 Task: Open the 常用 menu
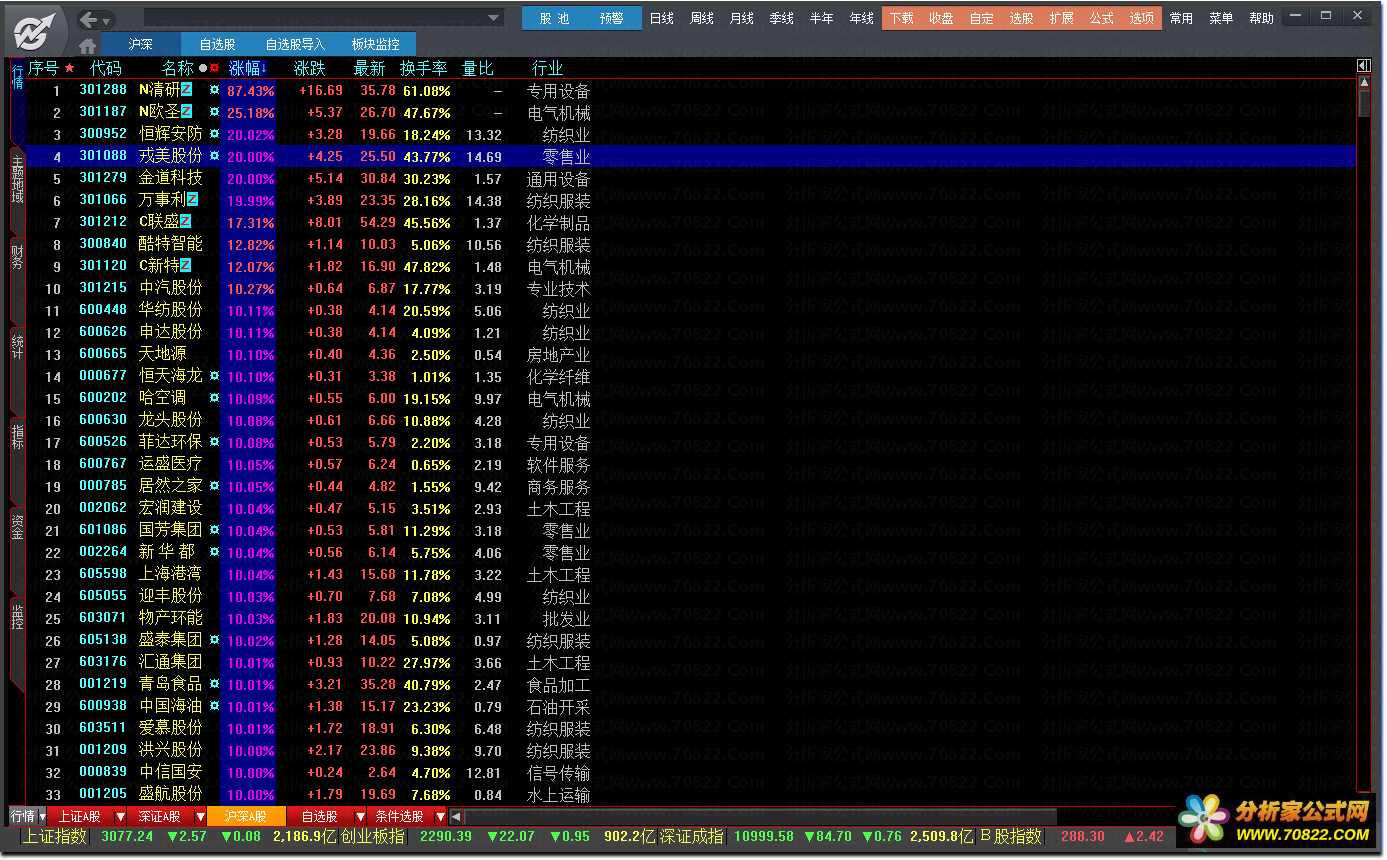(x=1181, y=18)
